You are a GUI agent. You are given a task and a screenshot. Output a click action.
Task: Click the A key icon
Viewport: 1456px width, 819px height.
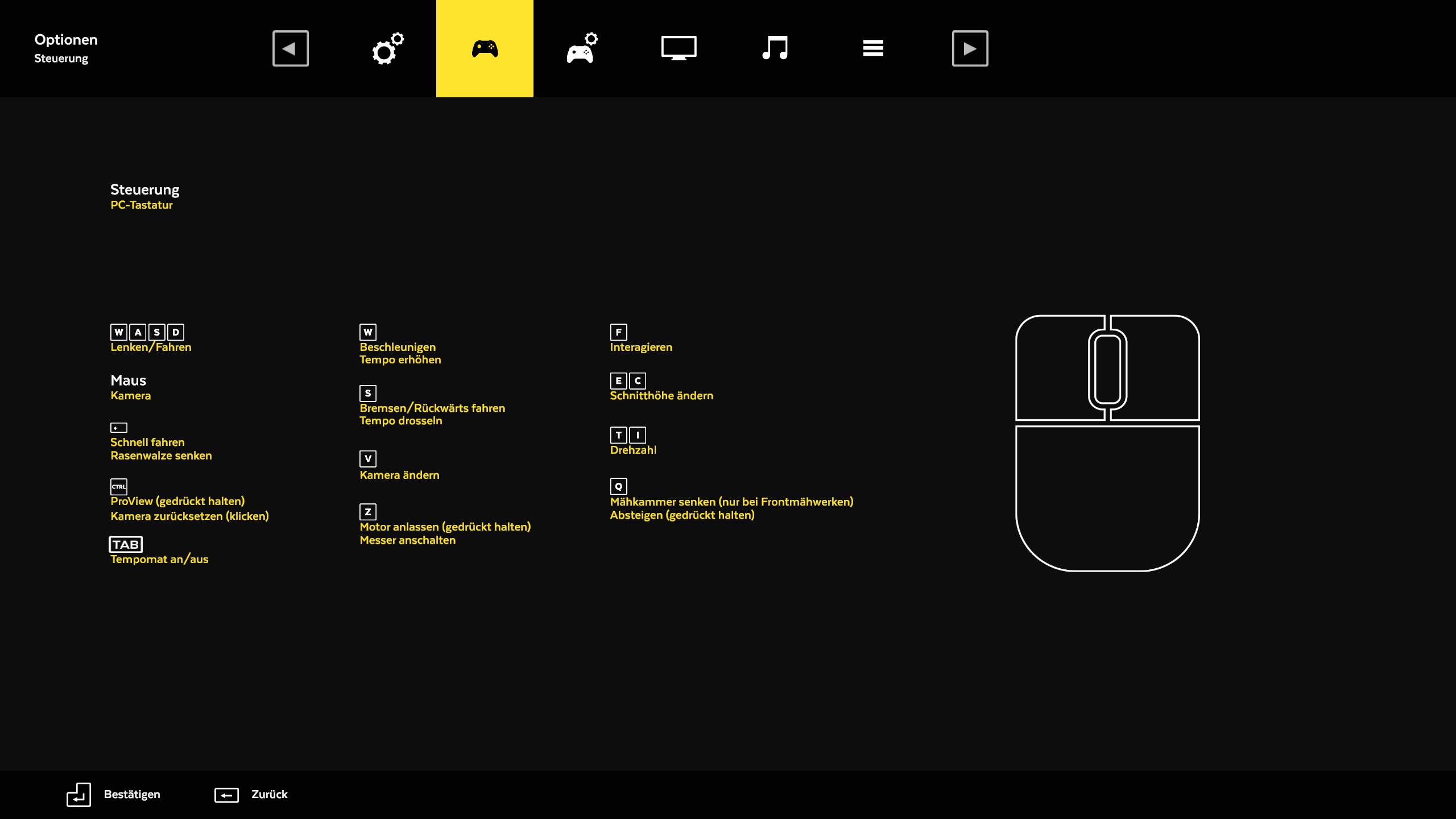138,332
